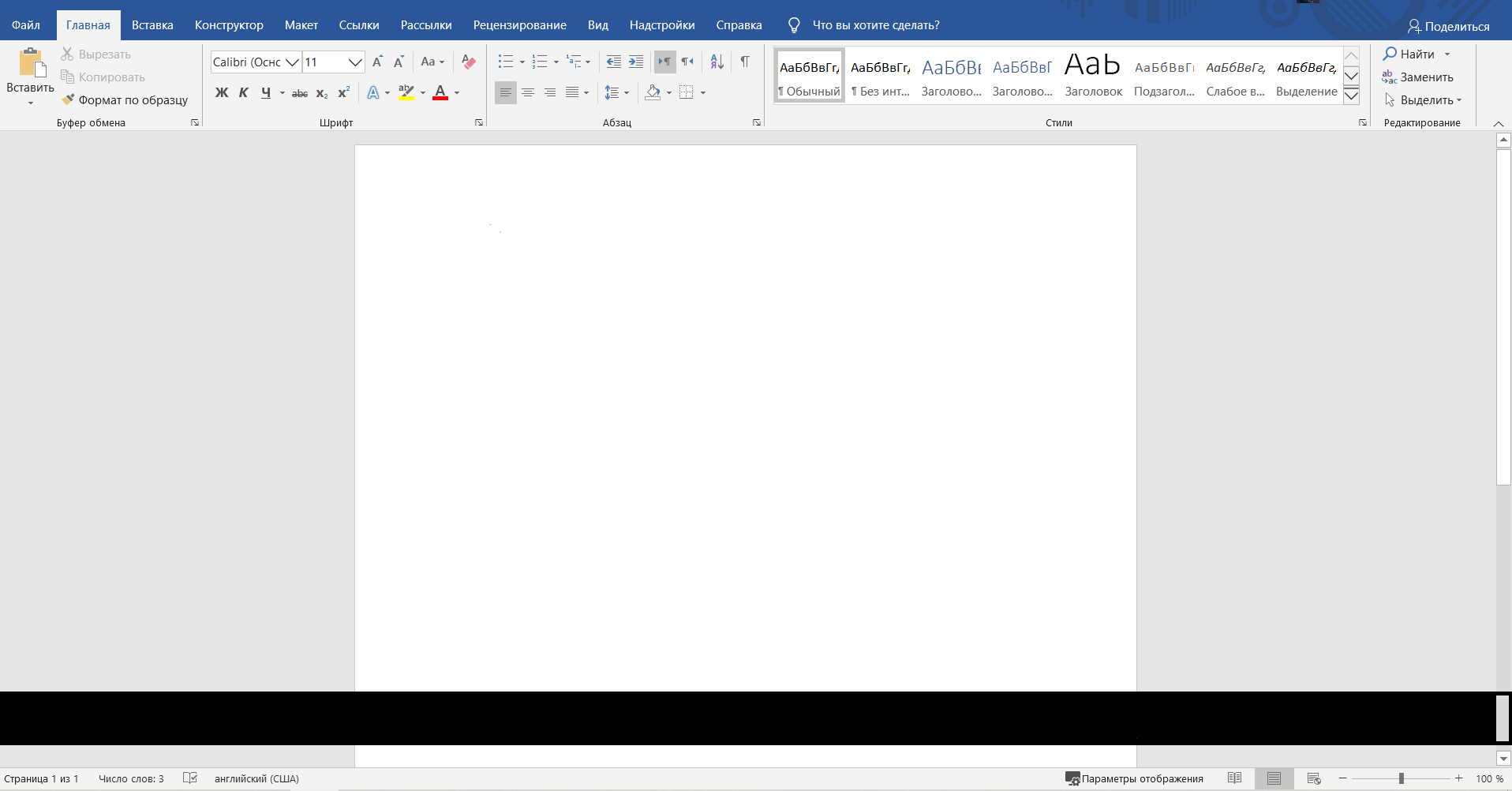
Task: Click the Поделиться share button
Action: (x=1449, y=26)
